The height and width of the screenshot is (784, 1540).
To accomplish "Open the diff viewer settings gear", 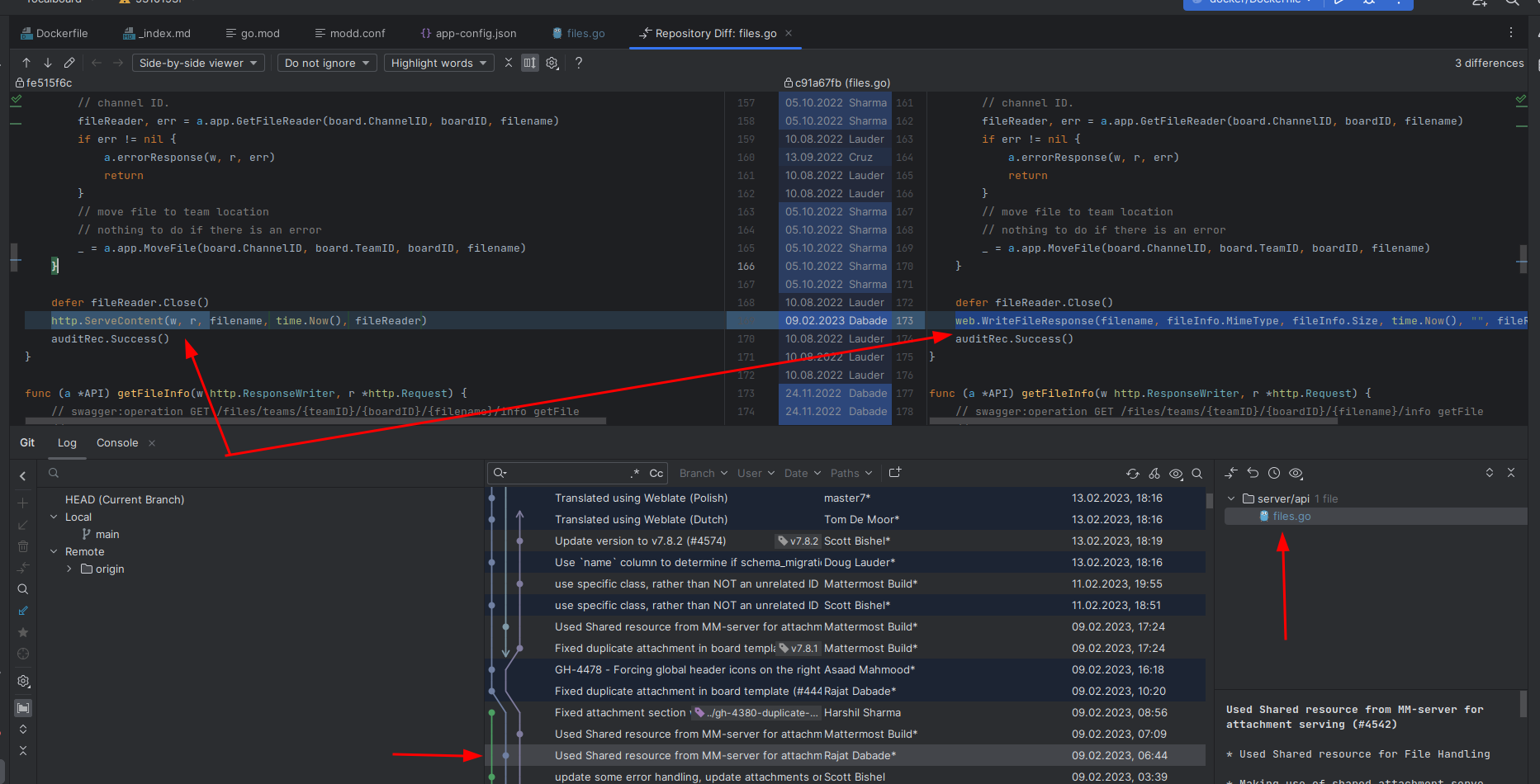I will [x=552, y=63].
